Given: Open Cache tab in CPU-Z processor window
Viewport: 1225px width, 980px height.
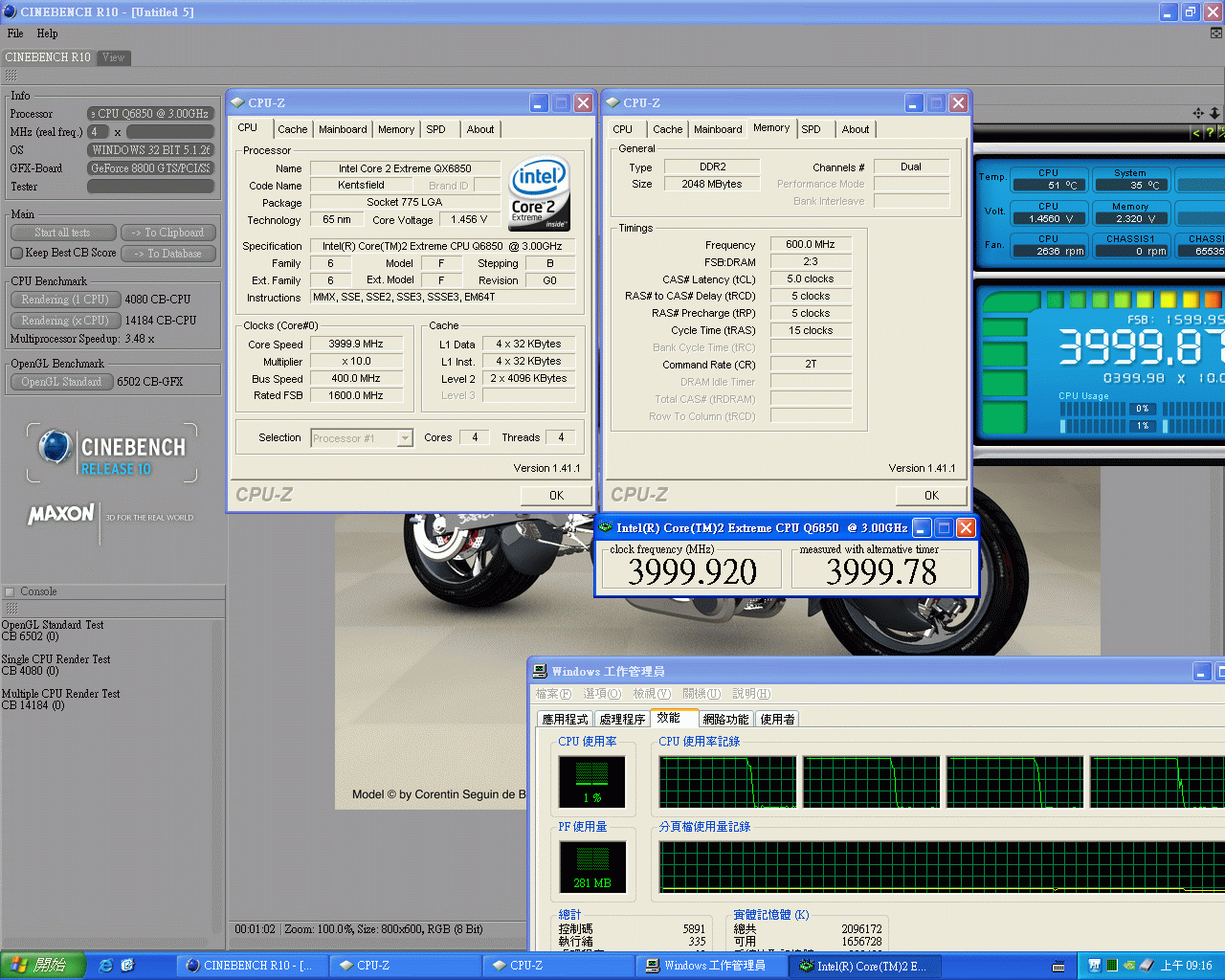Looking at the screenshot, I should click(x=293, y=129).
